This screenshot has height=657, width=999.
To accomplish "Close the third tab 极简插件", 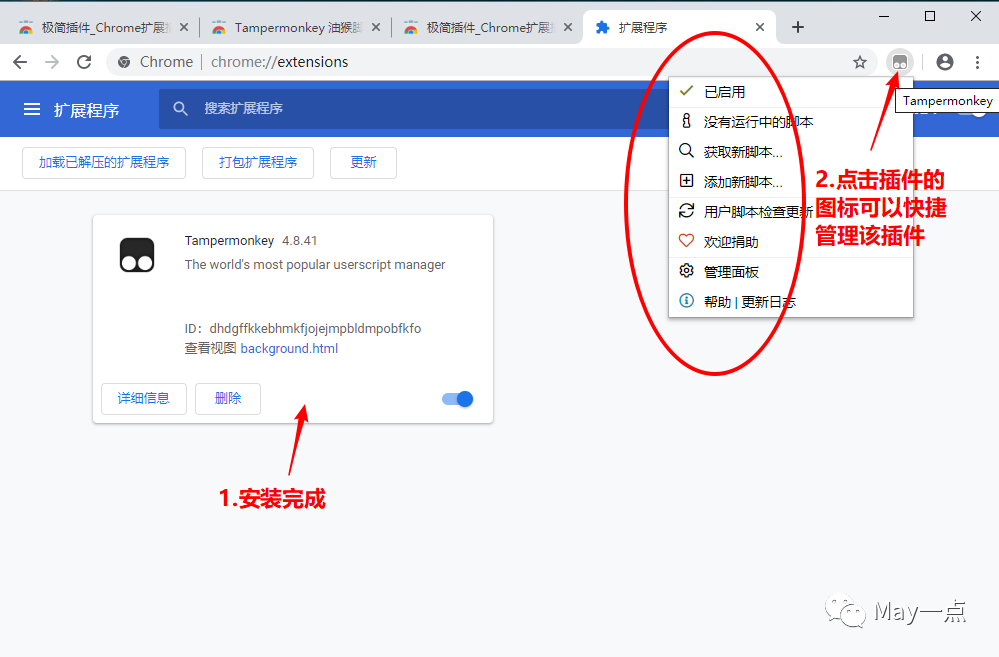I will point(568,27).
